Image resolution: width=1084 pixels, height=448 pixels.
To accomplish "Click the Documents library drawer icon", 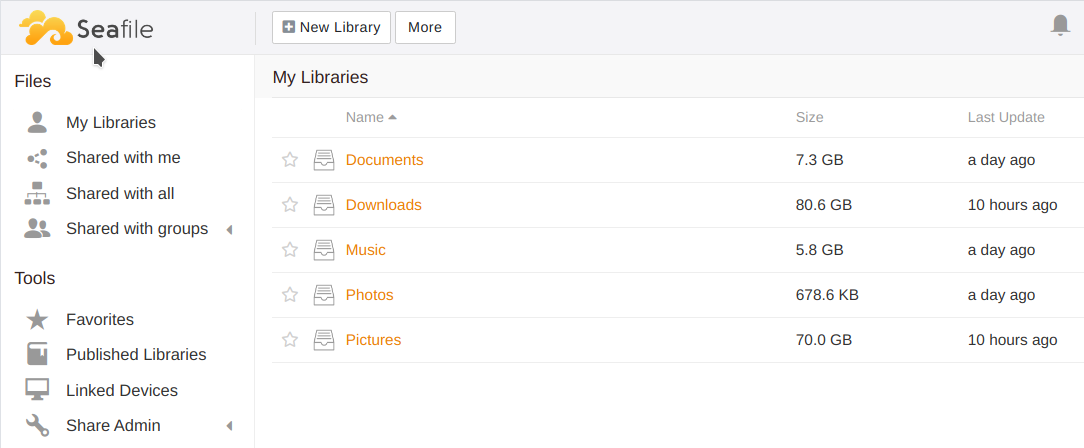I will click(x=324, y=160).
